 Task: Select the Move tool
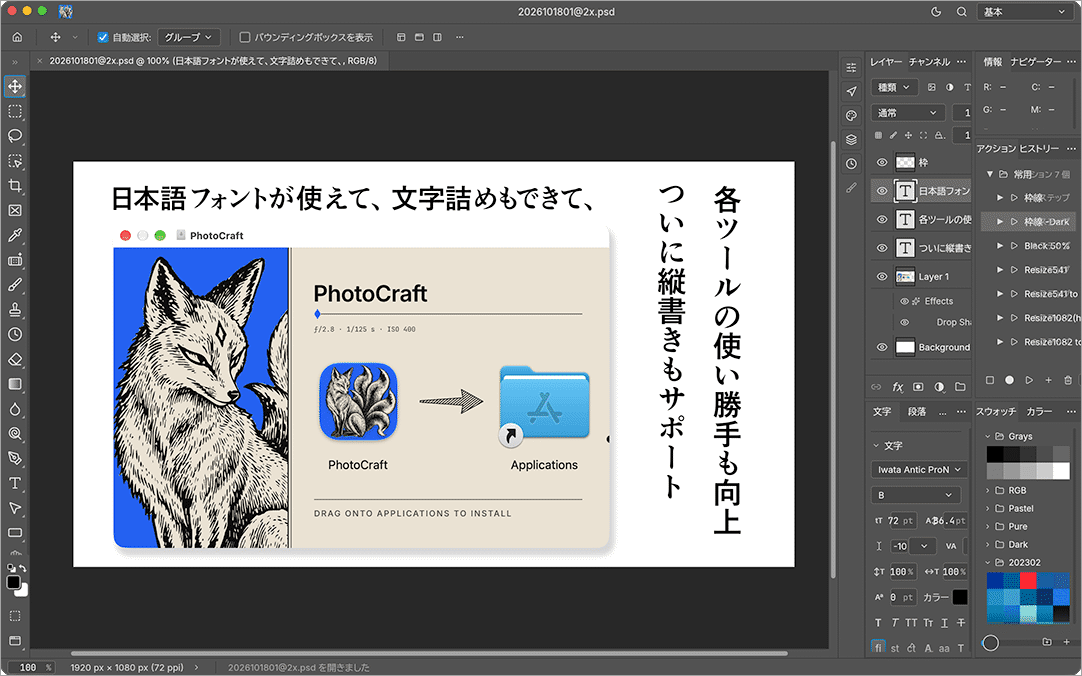click(x=14, y=86)
